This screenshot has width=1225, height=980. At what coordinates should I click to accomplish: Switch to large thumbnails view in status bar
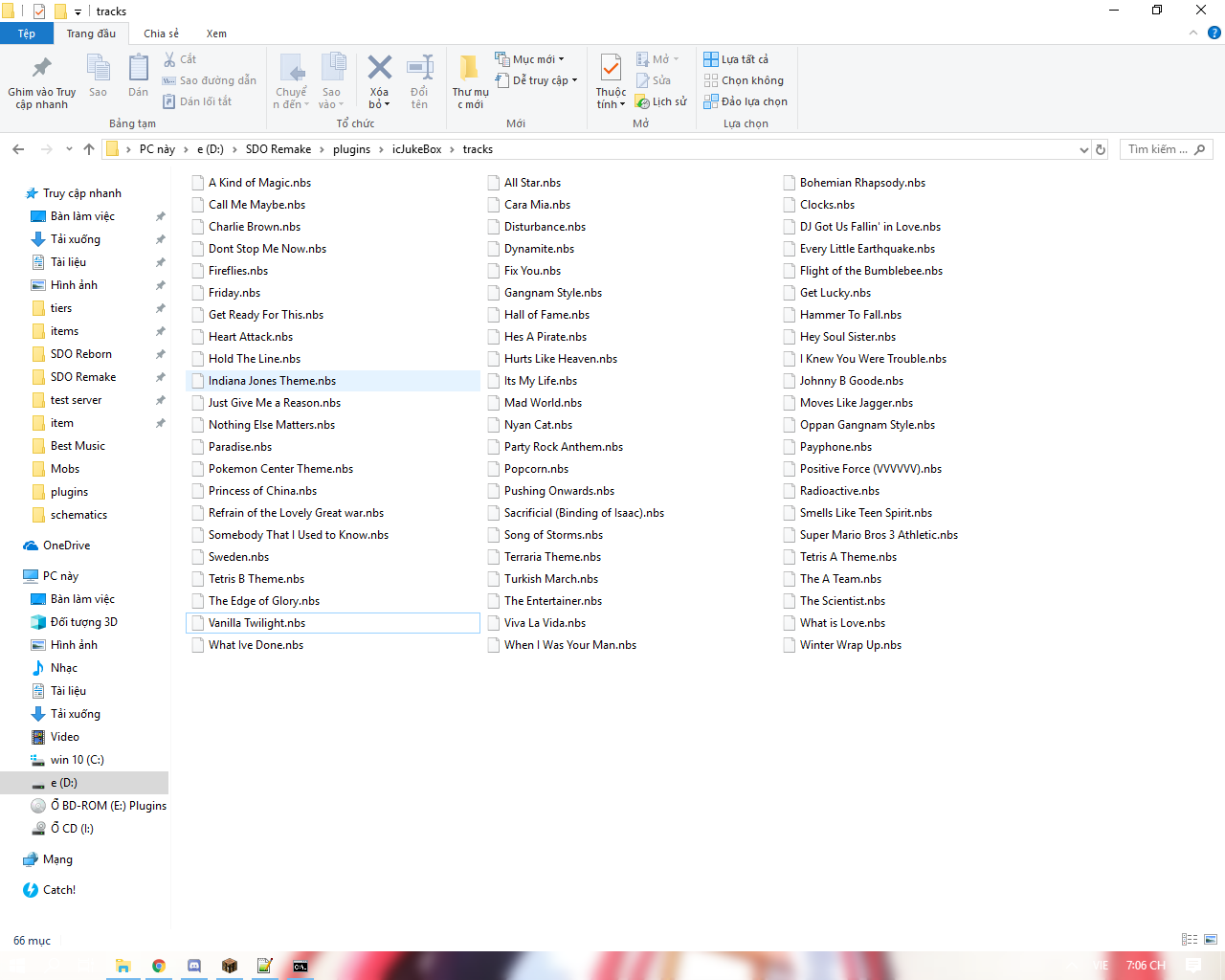tap(1211, 940)
